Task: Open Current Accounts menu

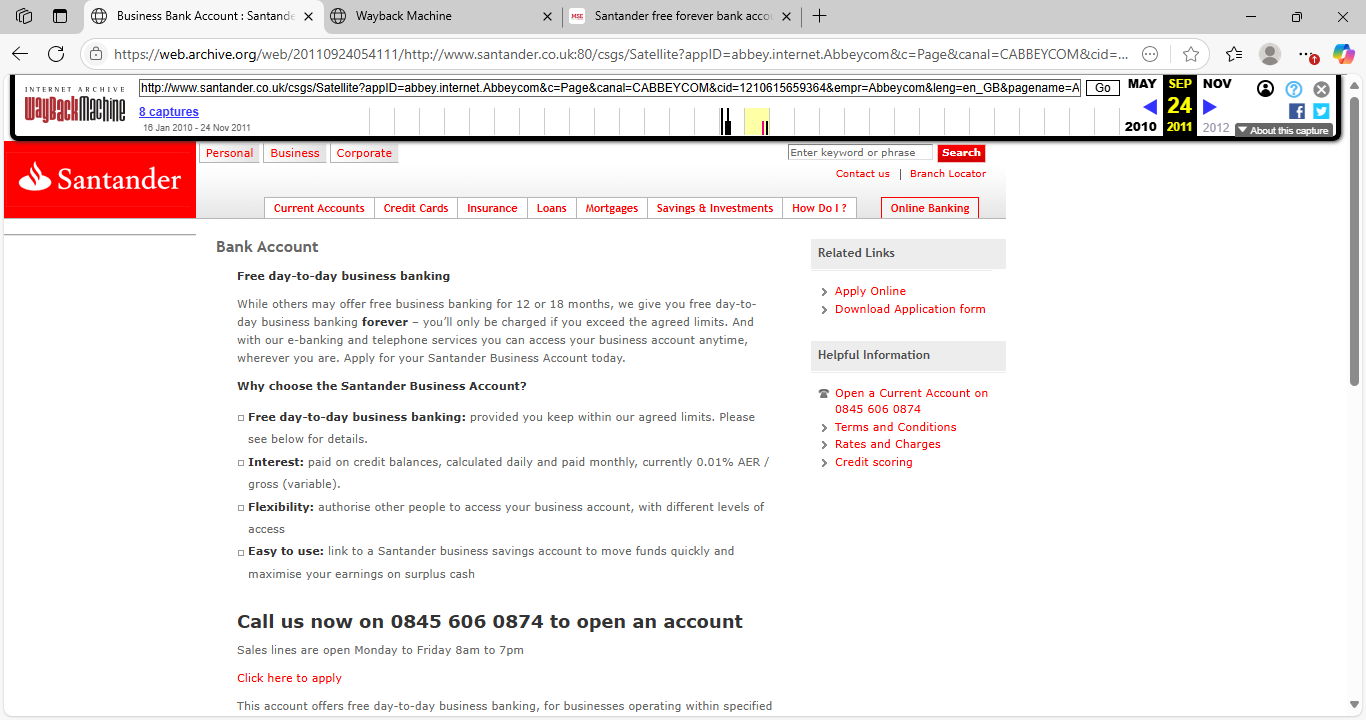Action: click(x=319, y=208)
